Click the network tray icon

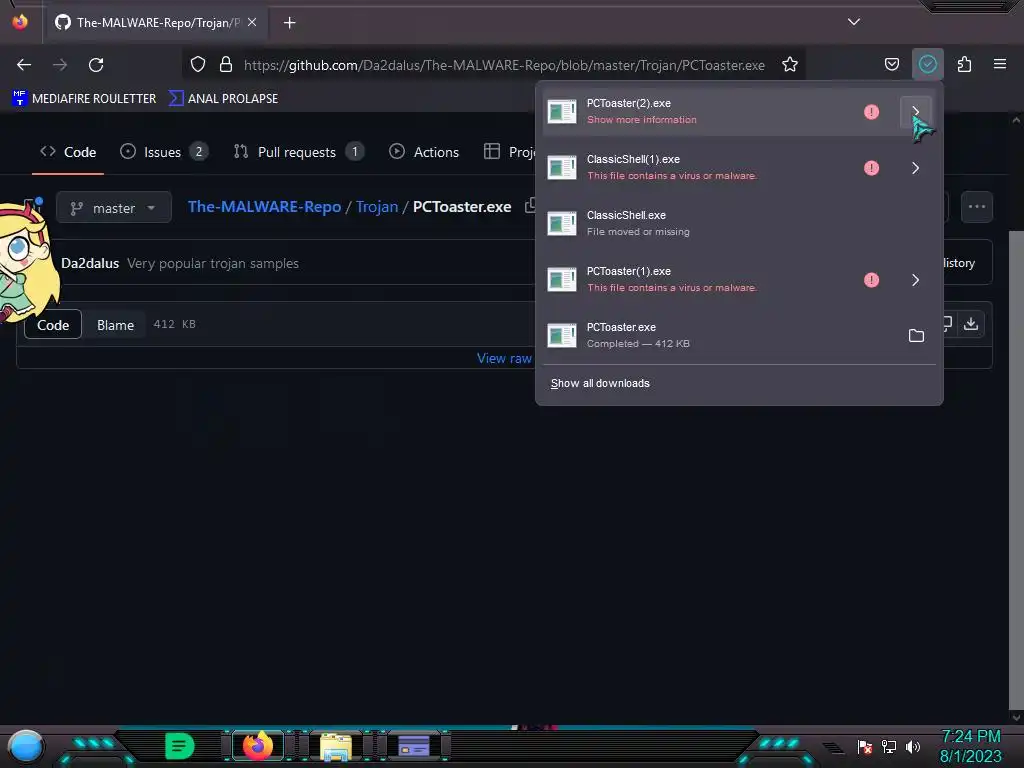(x=889, y=747)
